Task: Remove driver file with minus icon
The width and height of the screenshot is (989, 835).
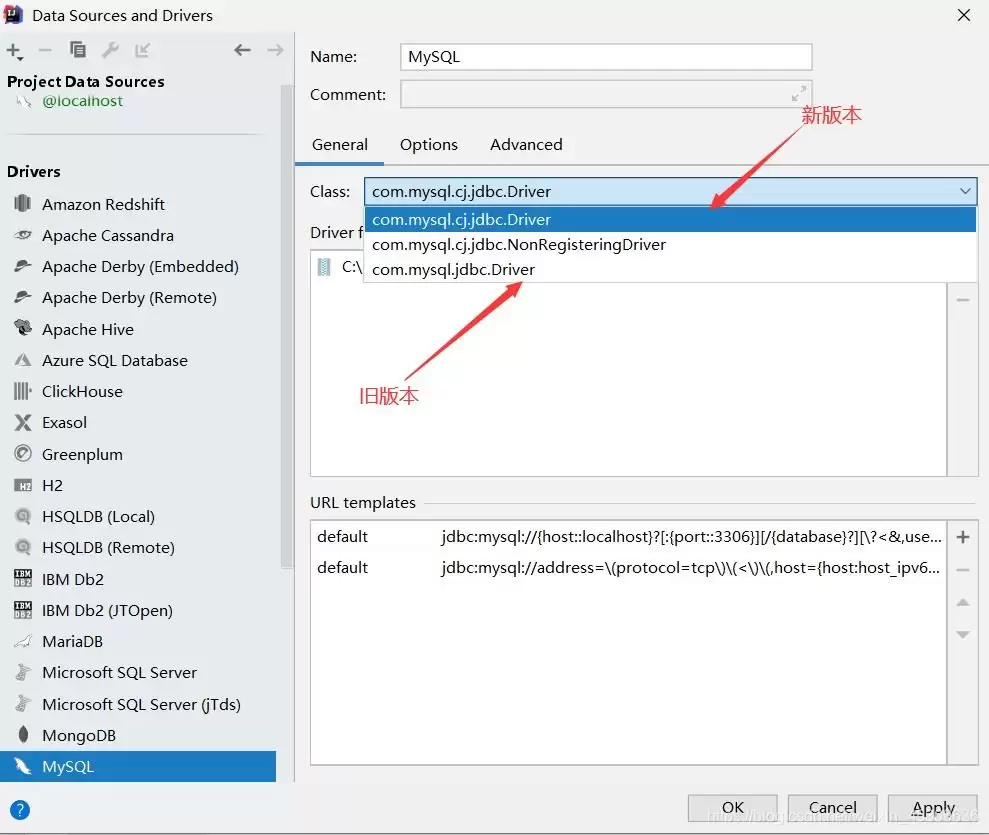Action: (x=963, y=300)
